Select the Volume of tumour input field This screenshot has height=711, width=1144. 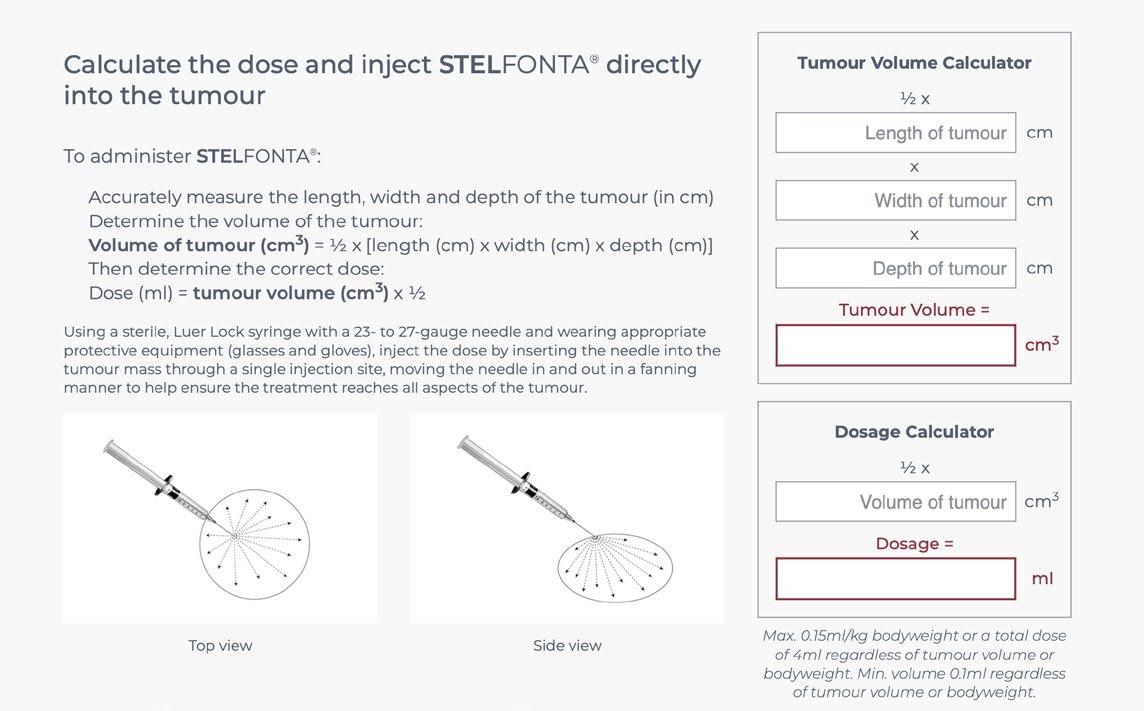895,502
